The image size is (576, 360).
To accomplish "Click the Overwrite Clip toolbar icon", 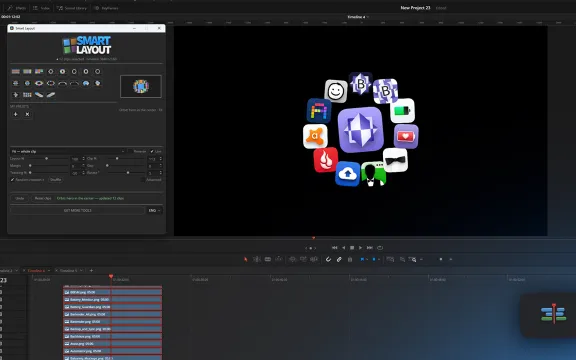I will click(303, 259).
